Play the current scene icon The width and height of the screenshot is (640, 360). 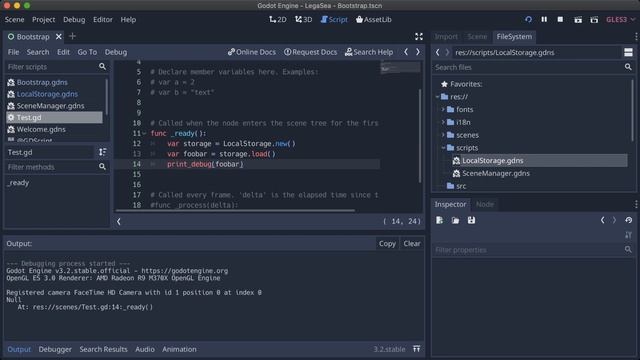[x=578, y=20]
